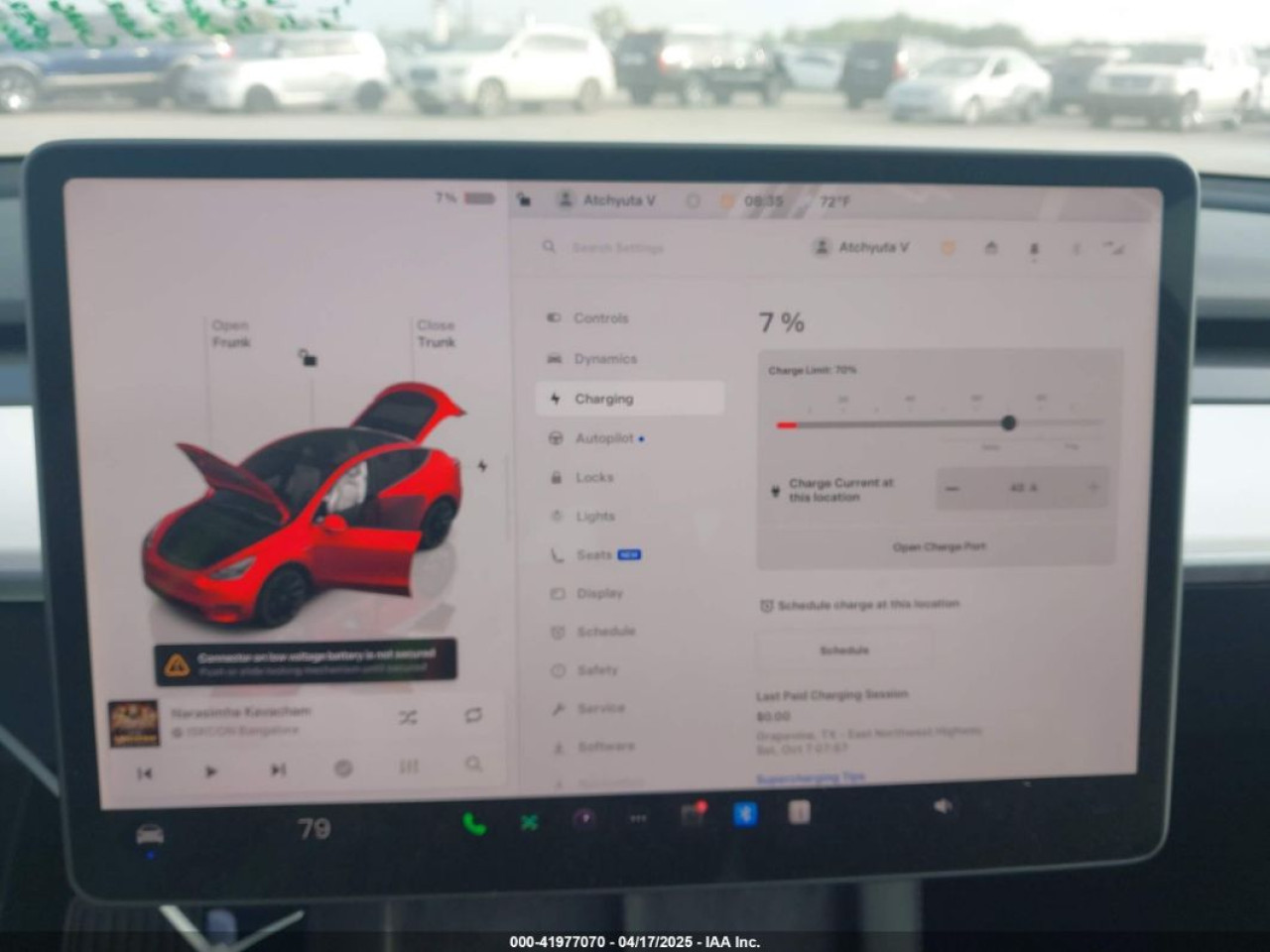This screenshot has height=952, width=1270.
Task: Adjust the Charge Limit slider handle
Action: point(1009,423)
